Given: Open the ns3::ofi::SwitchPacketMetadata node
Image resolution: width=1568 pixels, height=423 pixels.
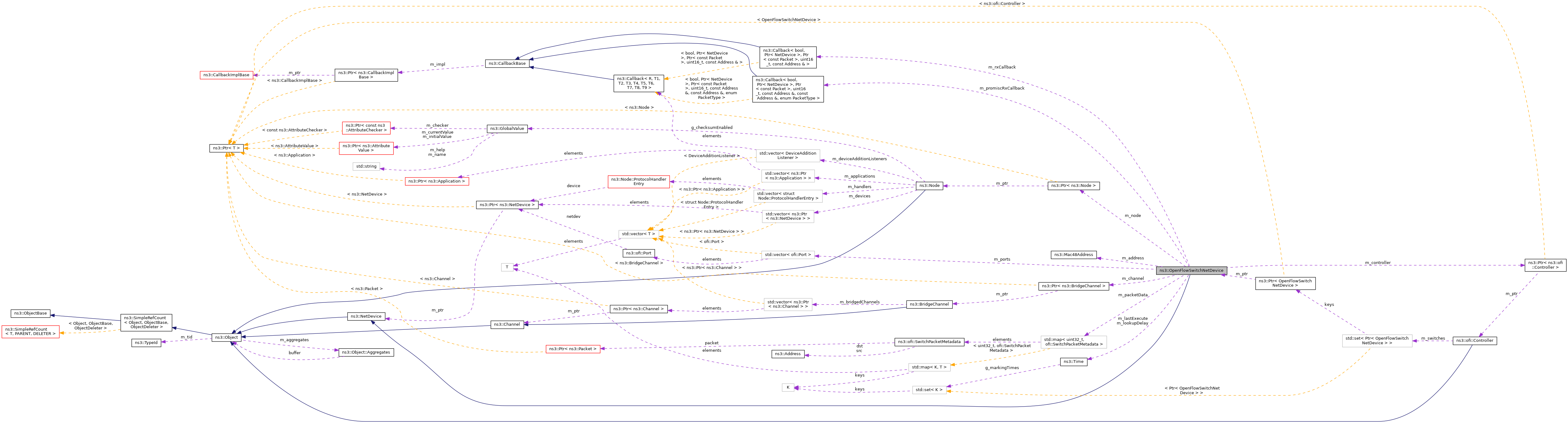Looking at the screenshot, I should (x=929, y=342).
